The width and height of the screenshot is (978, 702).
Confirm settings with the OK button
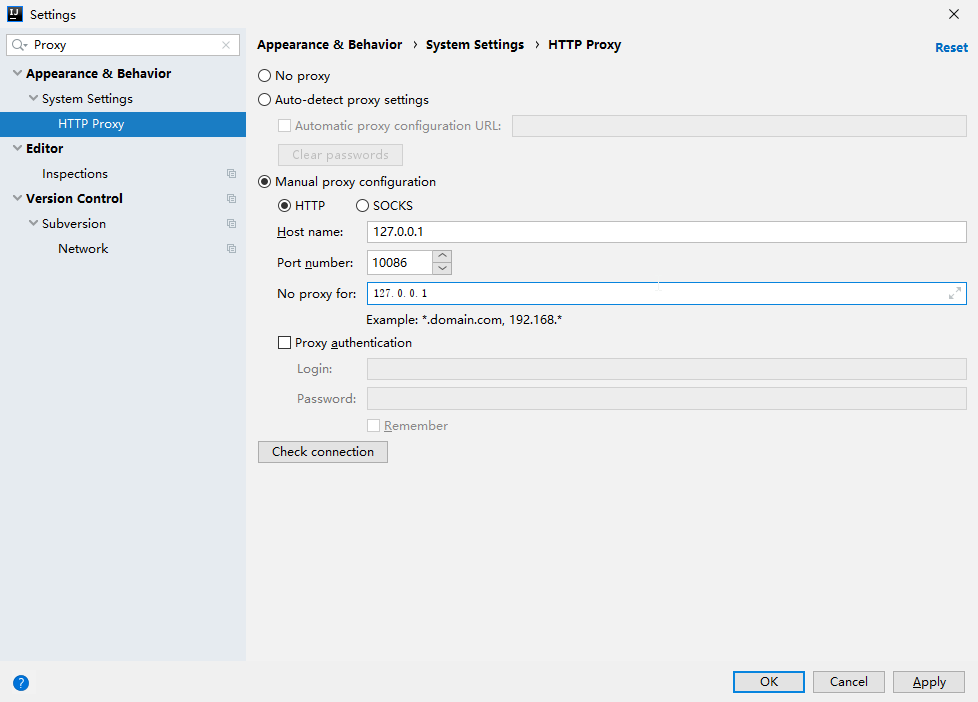click(768, 682)
